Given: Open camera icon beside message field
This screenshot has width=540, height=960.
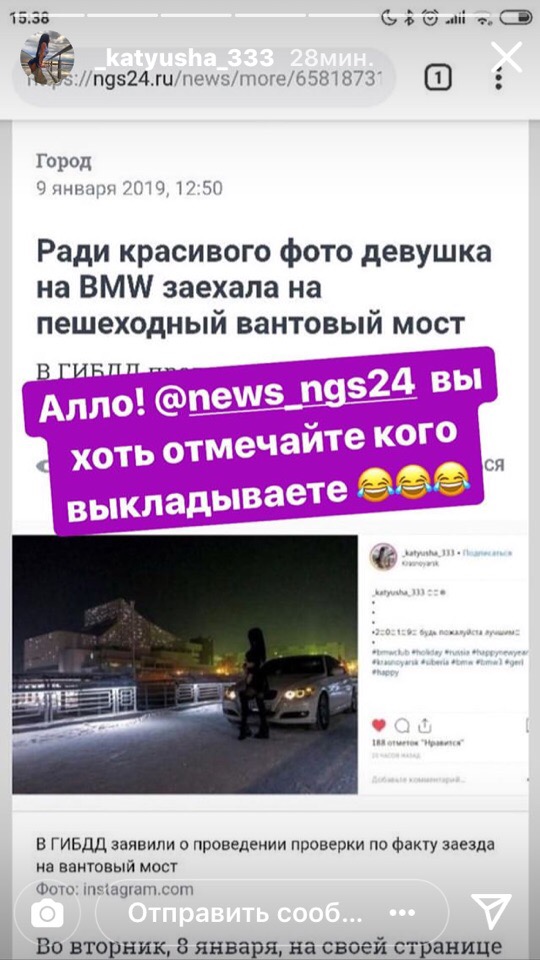Looking at the screenshot, I should point(47,914).
